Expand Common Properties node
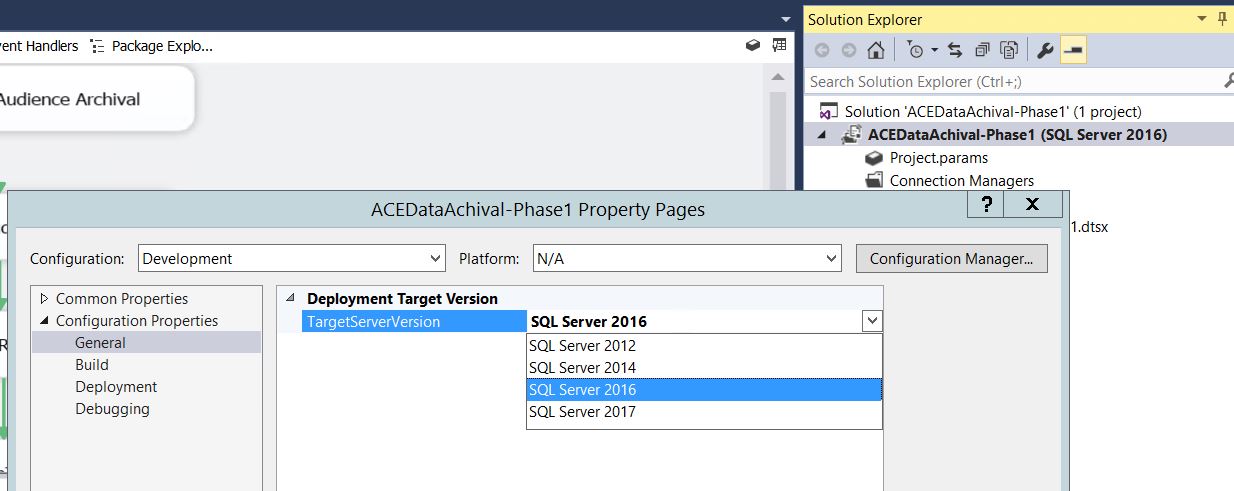The image size is (1234, 491). [x=44, y=299]
